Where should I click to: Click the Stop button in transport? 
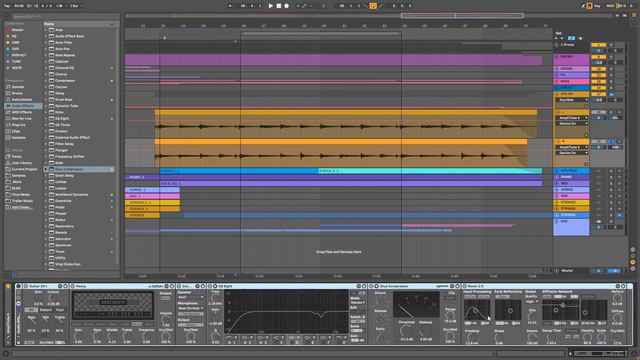[x=279, y=6]
